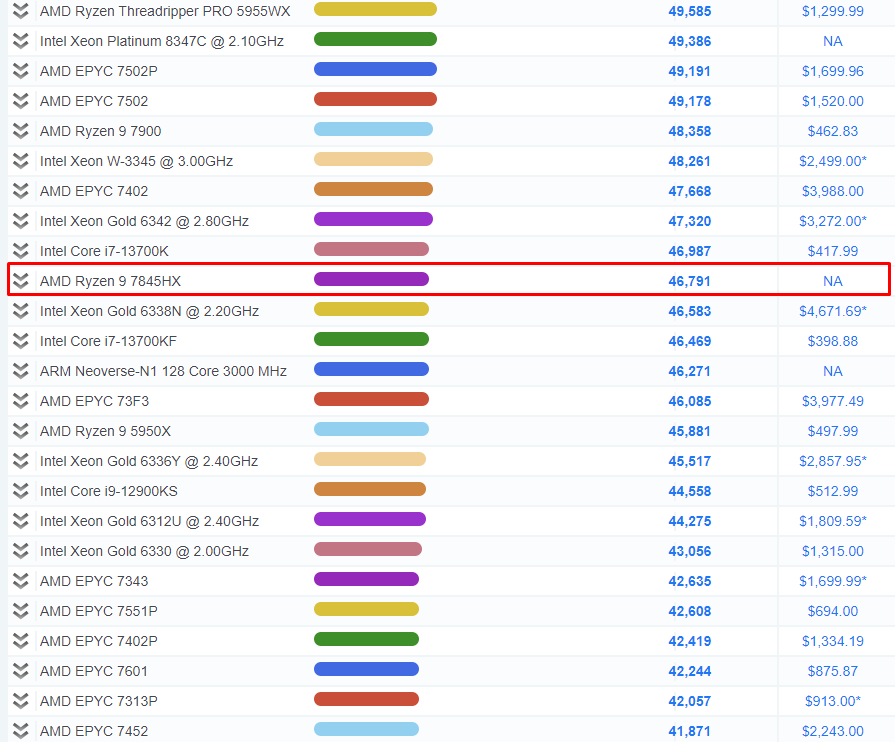Open AMD Ryzen 9 5950X CPU link
895x742 pixels.
click(105, 432)
